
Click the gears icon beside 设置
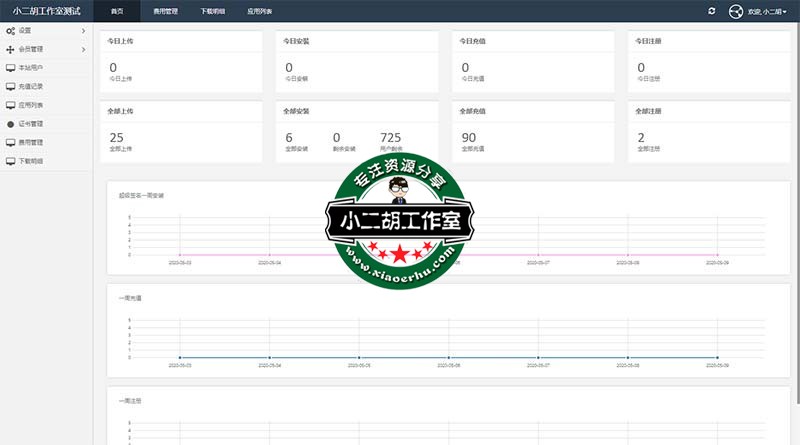tap(10, 31)
